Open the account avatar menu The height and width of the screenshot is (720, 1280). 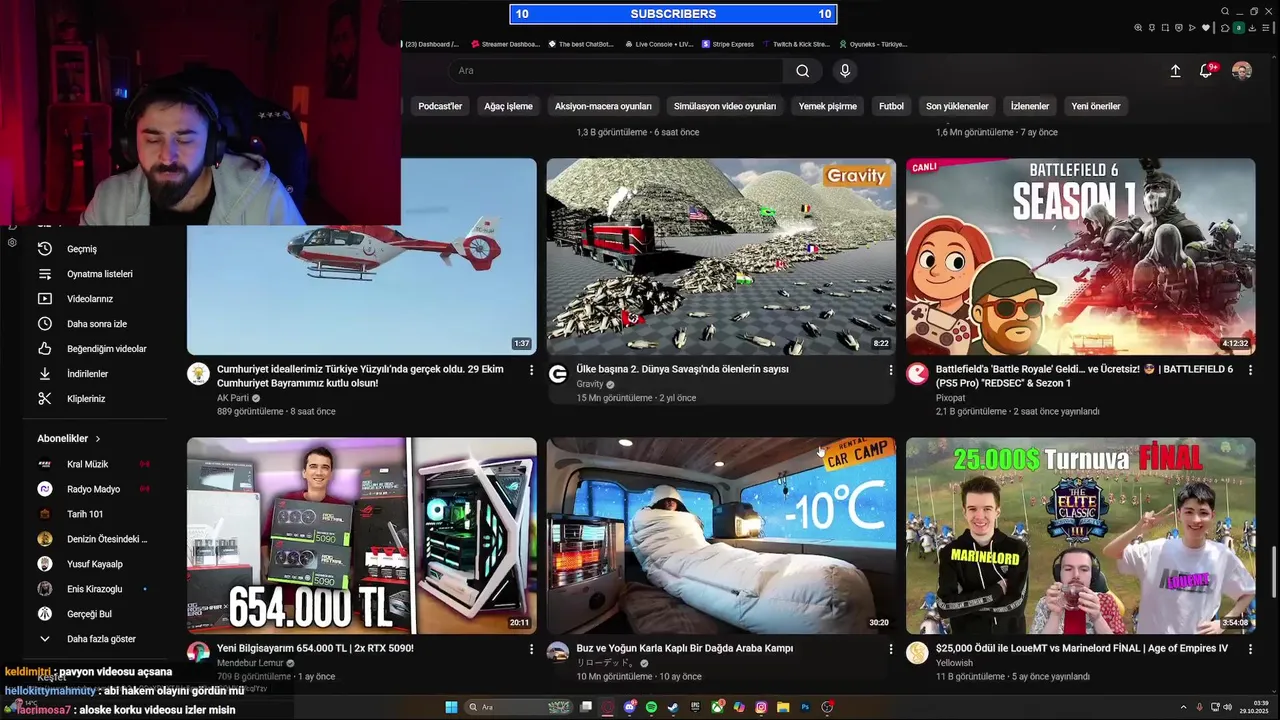click(1241, 71)
